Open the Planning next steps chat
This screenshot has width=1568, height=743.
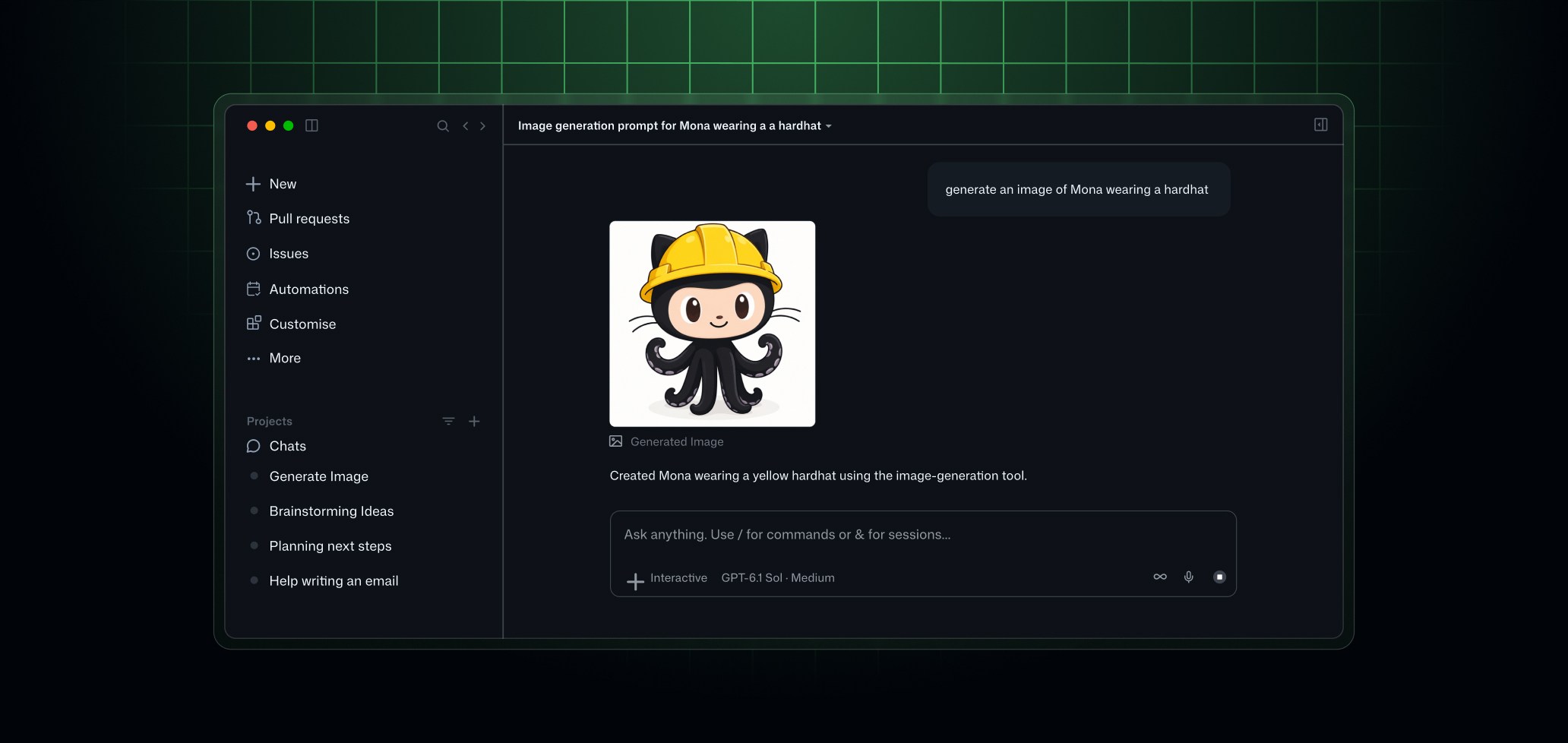[330, 546]
